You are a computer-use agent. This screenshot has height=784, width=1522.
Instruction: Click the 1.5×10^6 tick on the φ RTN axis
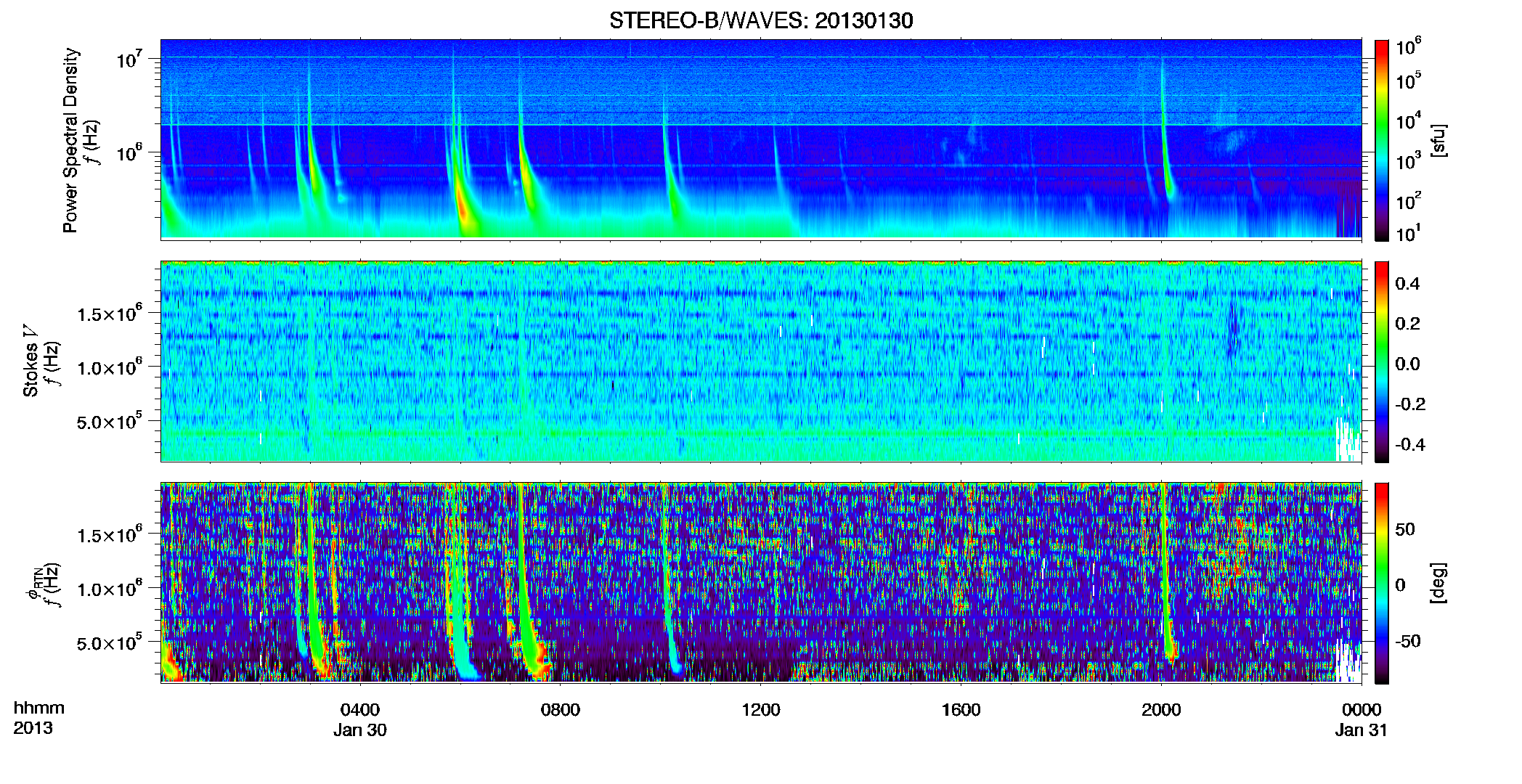pyautogui.click(x=110, y=536)
